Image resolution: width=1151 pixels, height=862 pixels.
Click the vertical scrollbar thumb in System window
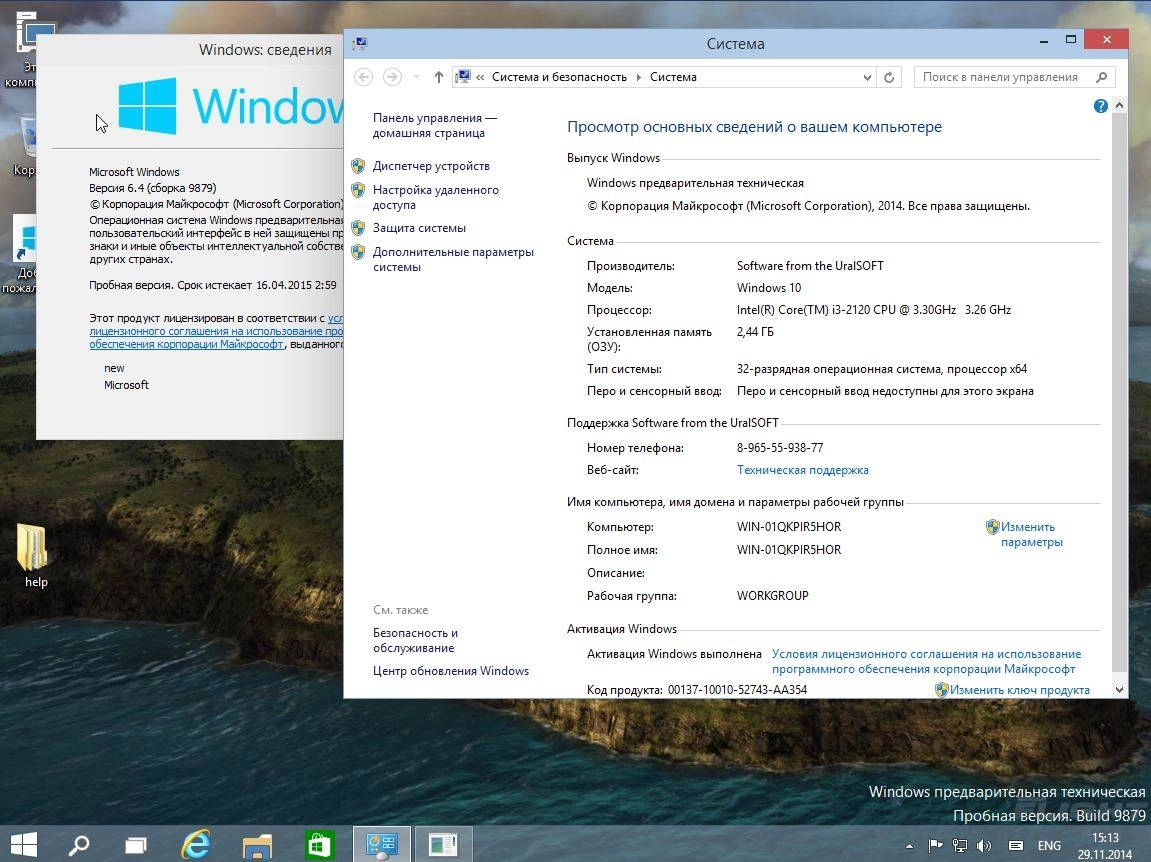point(1119,392)
